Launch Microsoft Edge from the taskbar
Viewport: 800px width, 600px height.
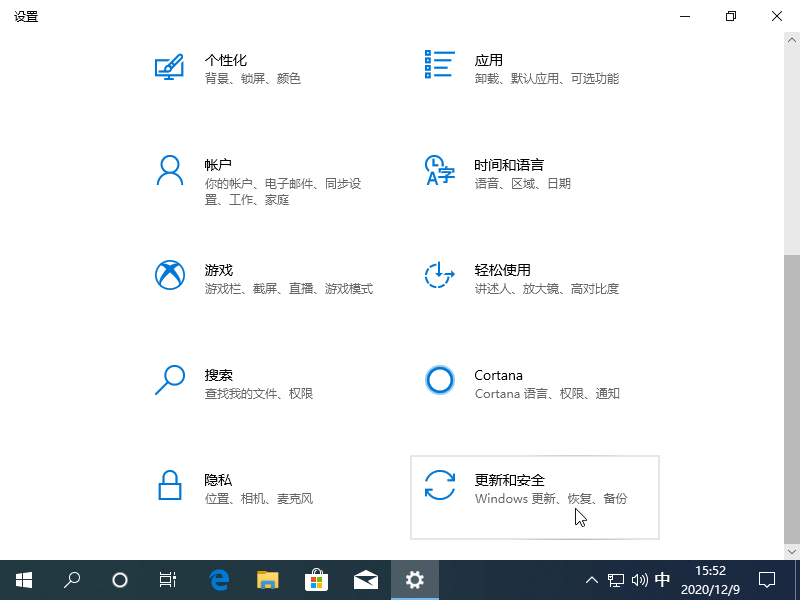218,580
